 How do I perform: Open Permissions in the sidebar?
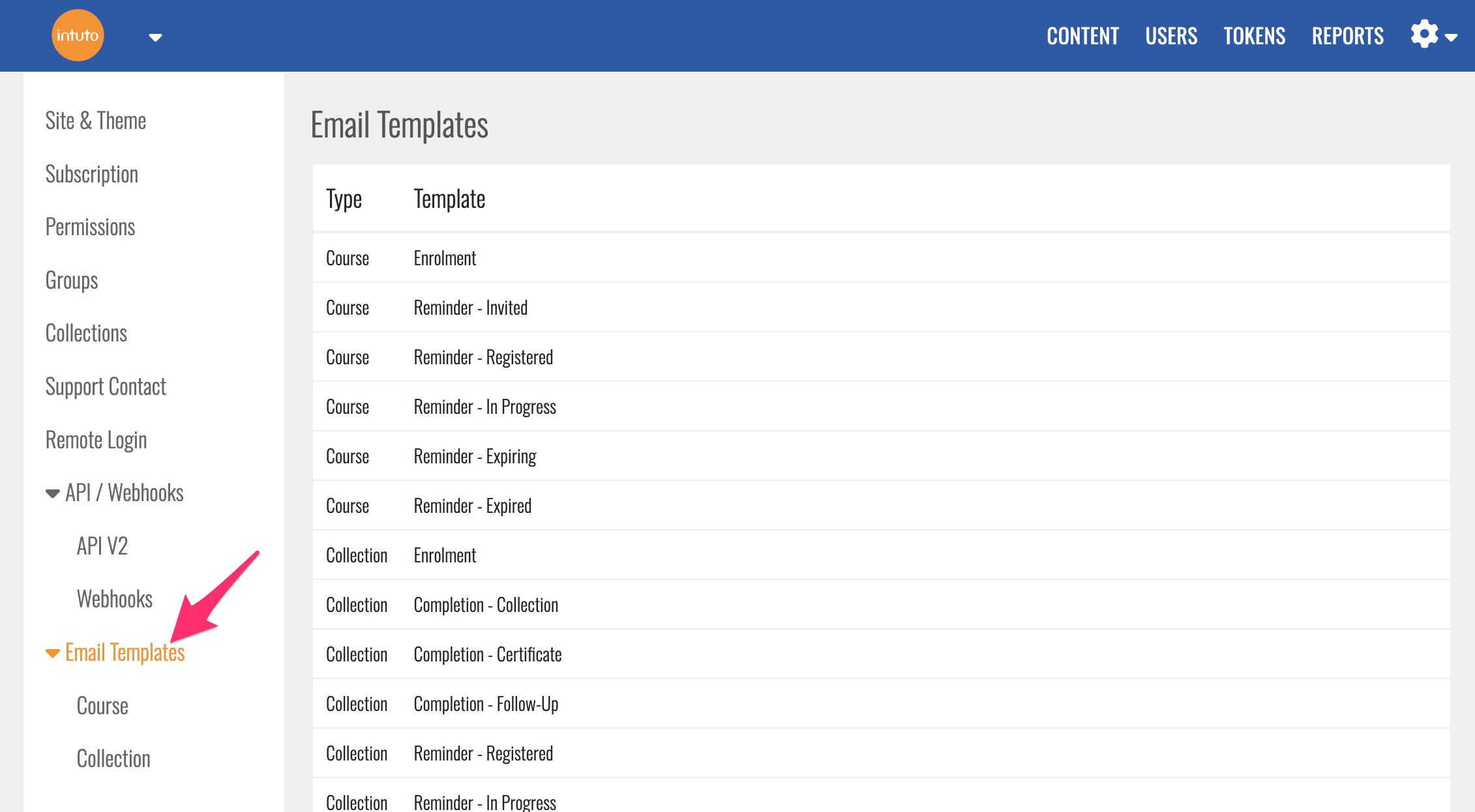click(x=90, y=227)
